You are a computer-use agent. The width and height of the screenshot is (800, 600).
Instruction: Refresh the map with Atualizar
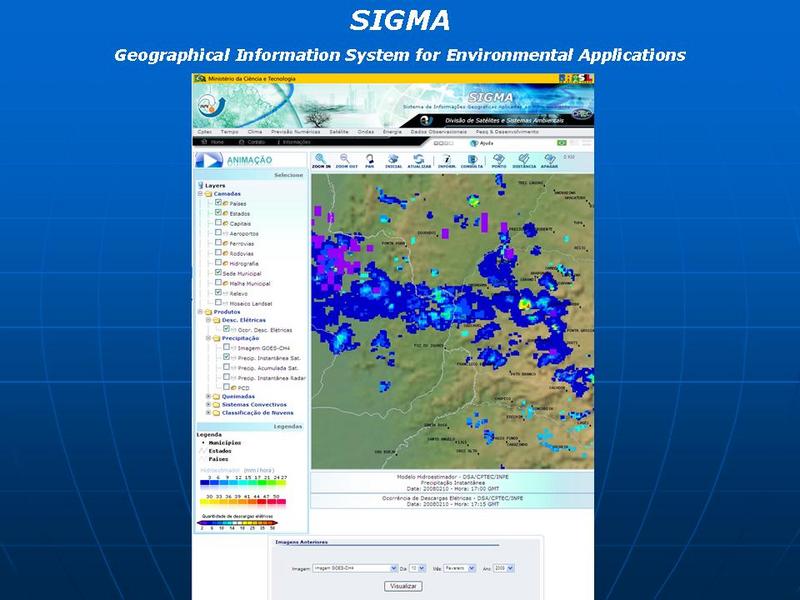pos(419,161)
